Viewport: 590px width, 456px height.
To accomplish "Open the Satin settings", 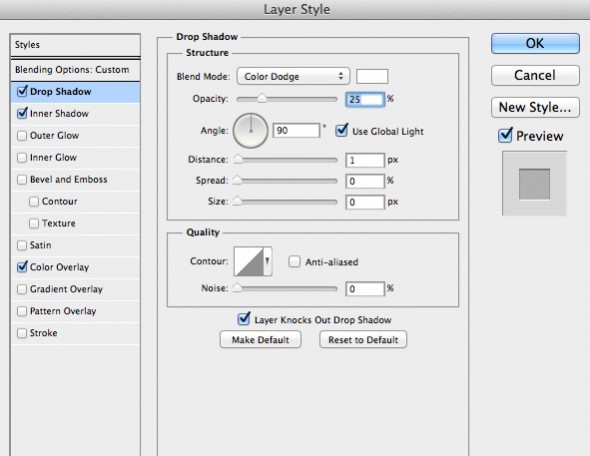I will pos(41,245).
